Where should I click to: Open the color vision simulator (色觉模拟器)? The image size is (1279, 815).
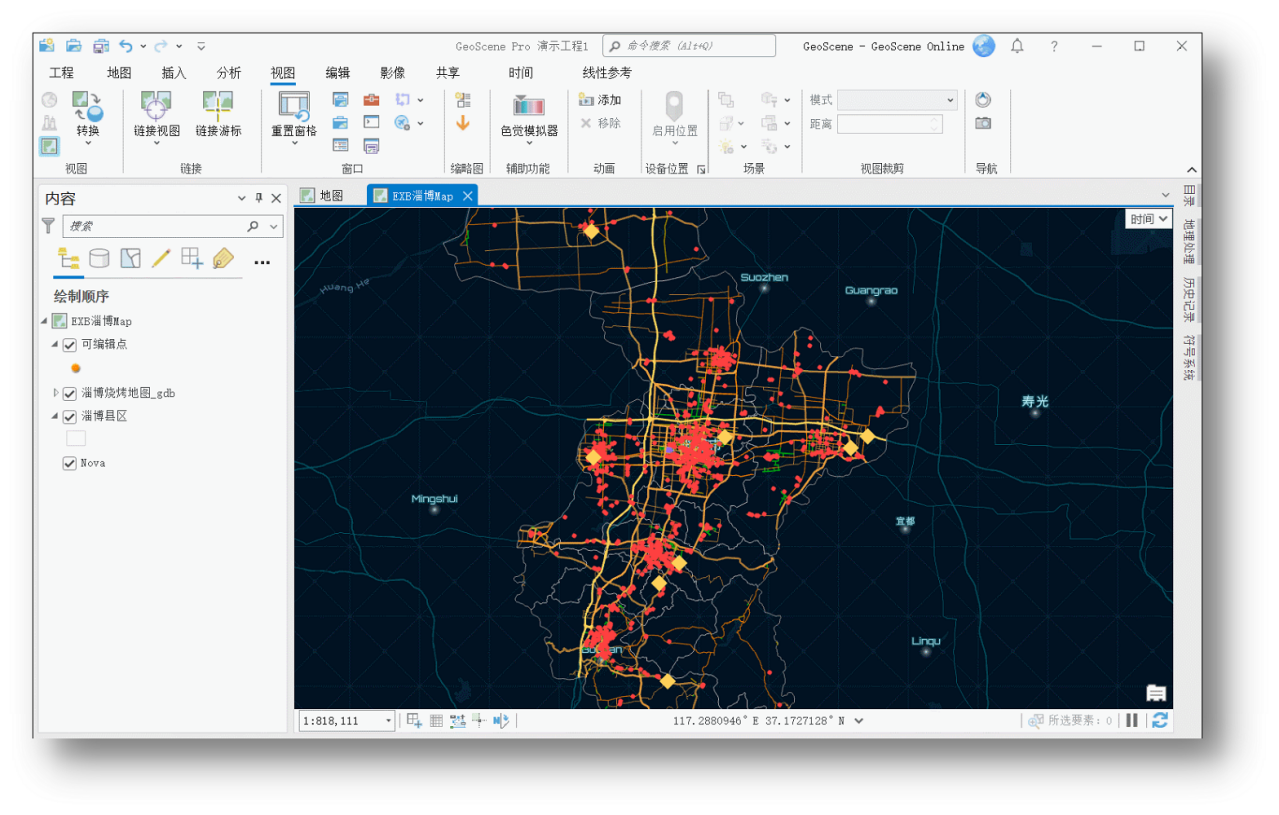(528, 106)
